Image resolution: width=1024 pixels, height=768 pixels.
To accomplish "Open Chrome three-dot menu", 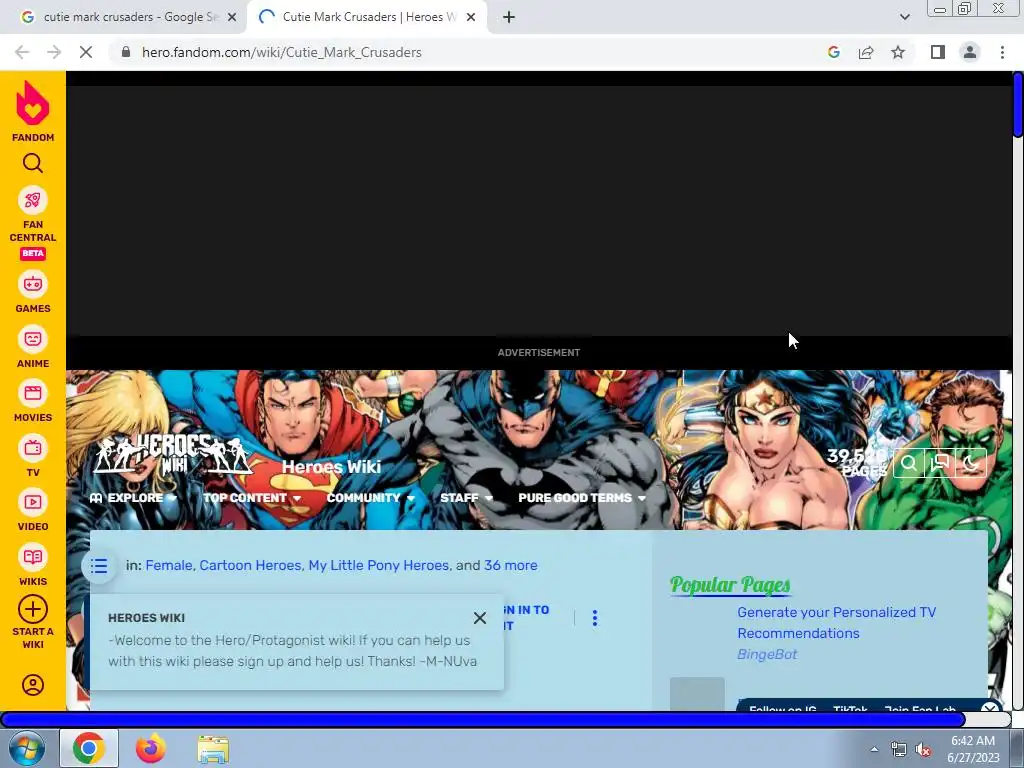I will click(1002, 52).
